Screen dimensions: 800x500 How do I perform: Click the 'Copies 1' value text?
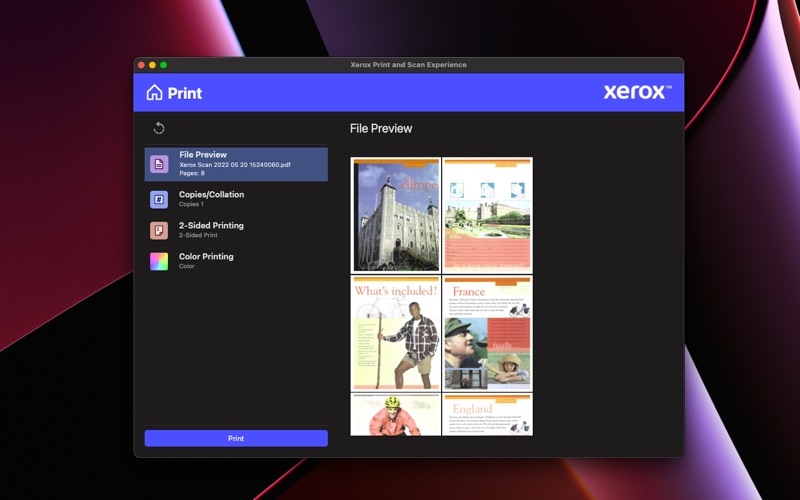tap(191, 204)
